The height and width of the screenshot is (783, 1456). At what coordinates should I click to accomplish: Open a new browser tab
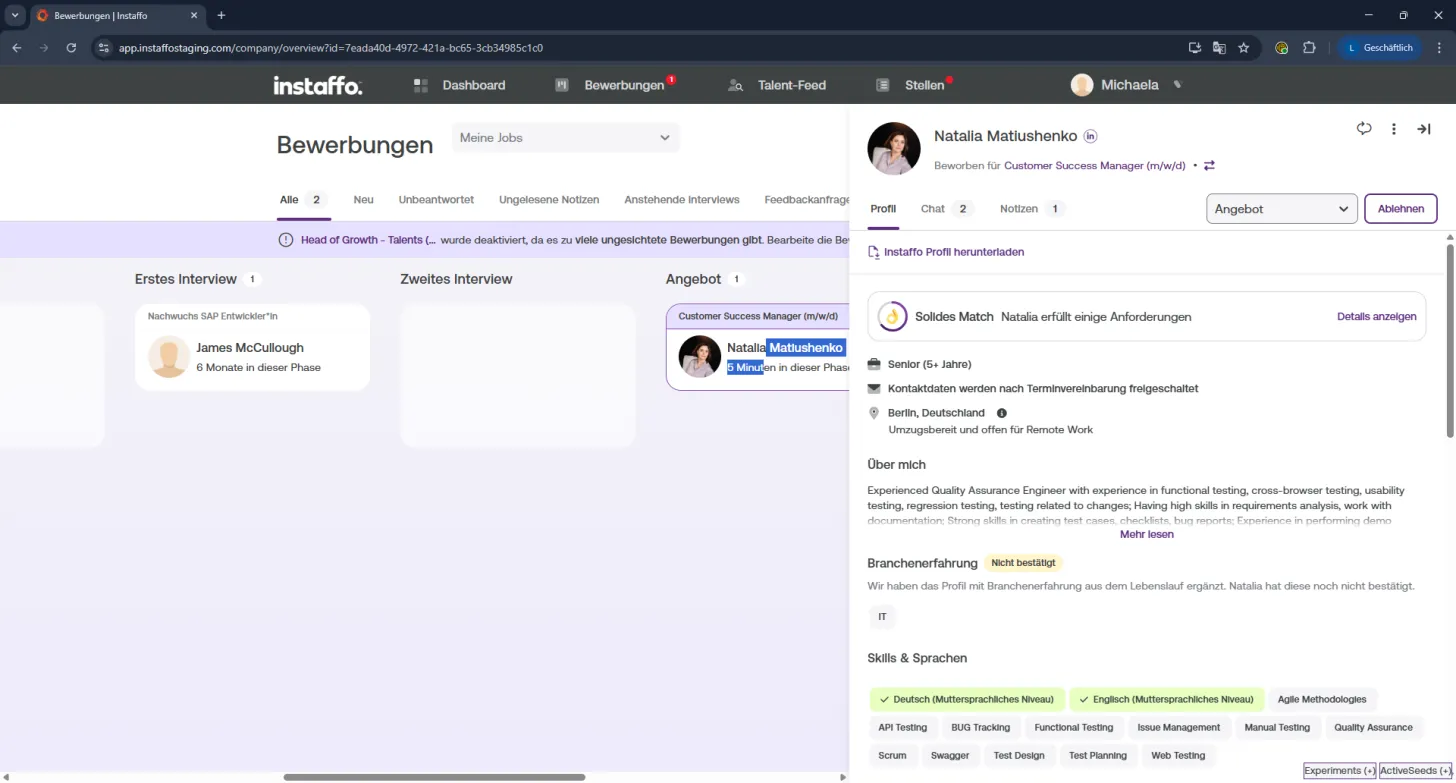tap(221, 15)
